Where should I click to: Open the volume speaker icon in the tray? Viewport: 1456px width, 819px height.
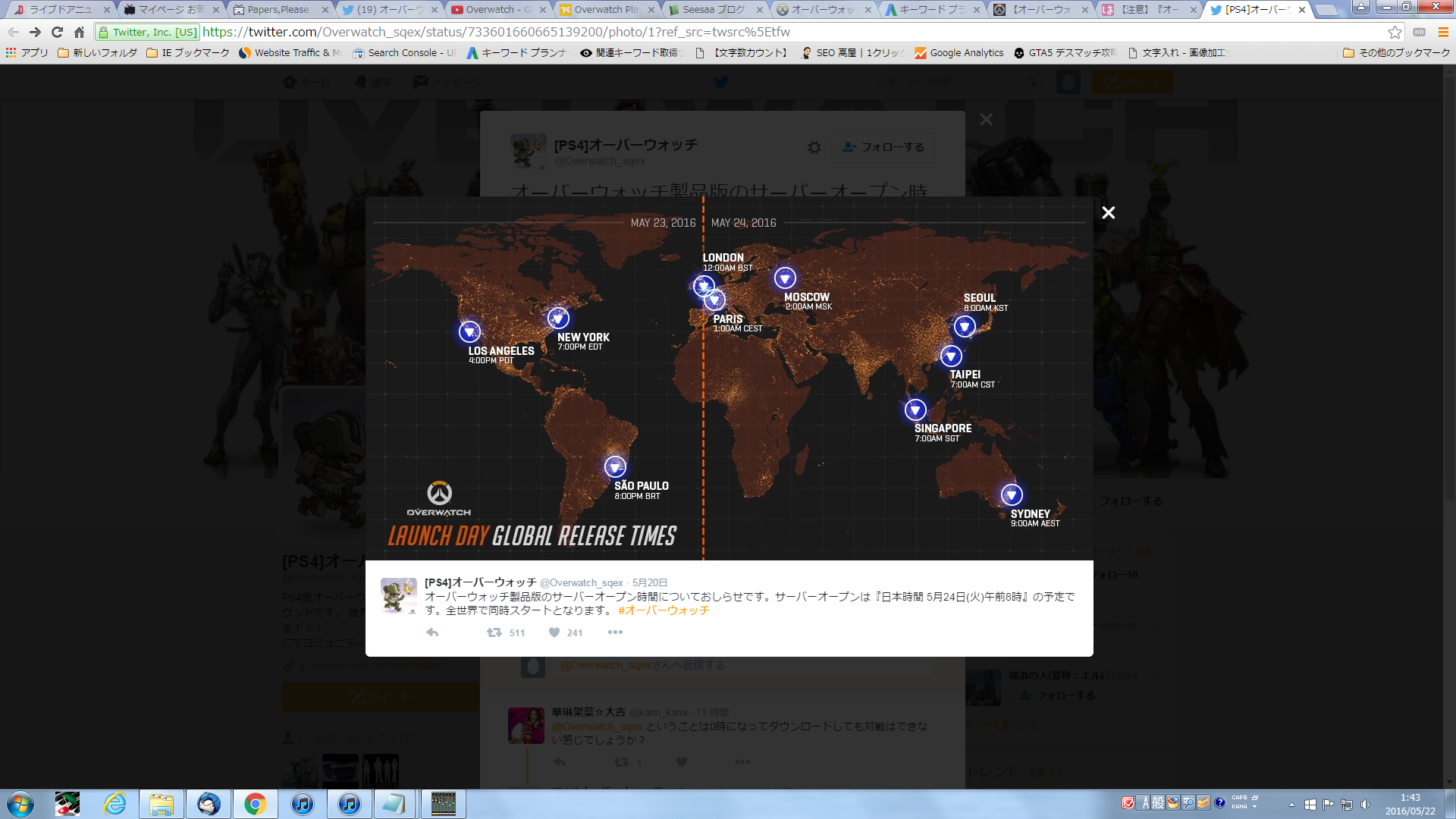coord(1365,805)
